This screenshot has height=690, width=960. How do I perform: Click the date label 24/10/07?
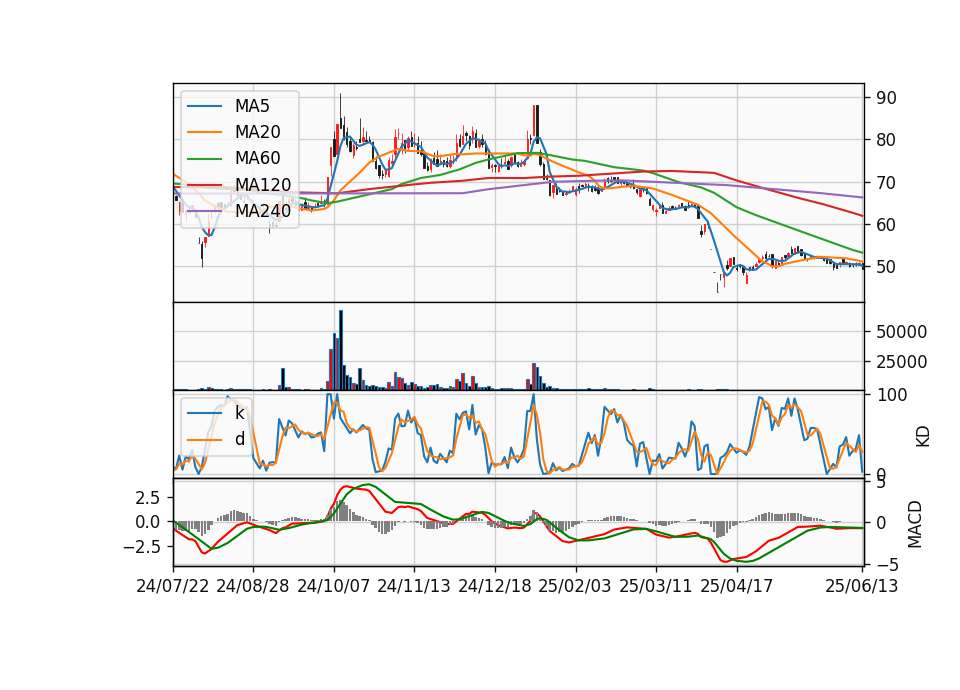tap(334, 586)
